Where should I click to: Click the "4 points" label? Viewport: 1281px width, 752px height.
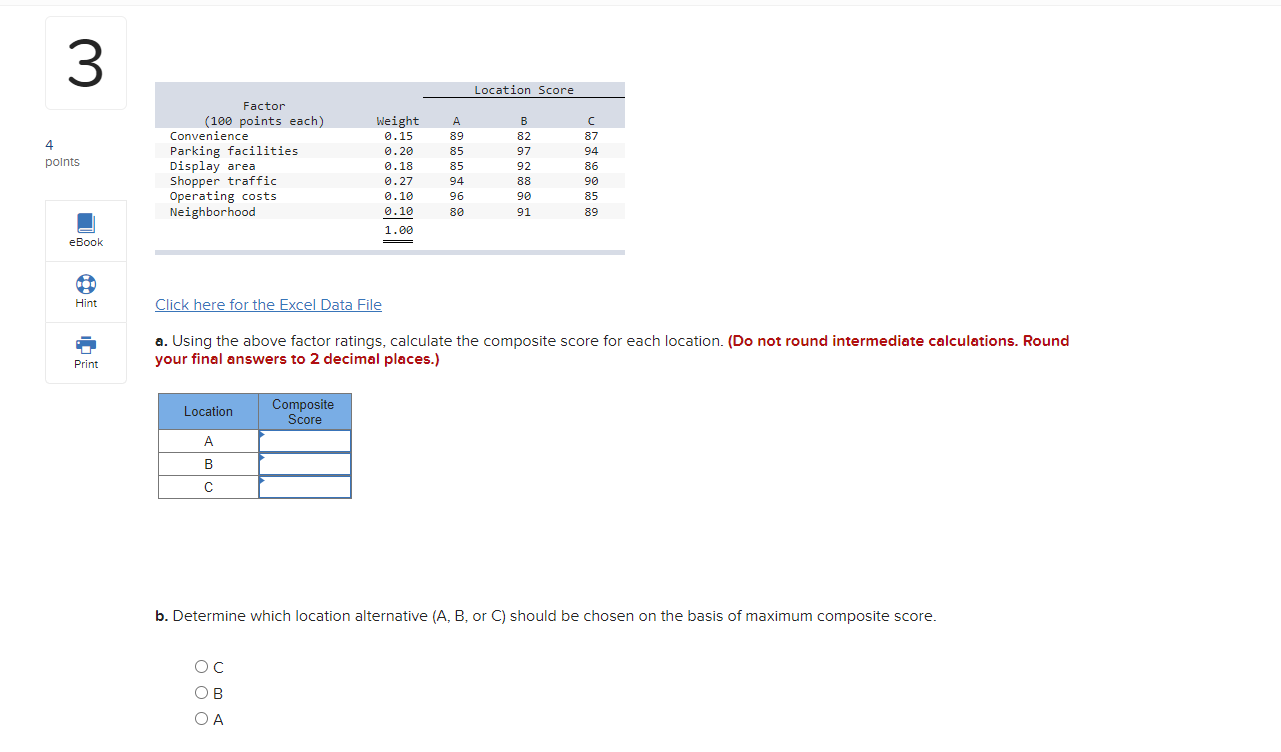click(62, 153)
